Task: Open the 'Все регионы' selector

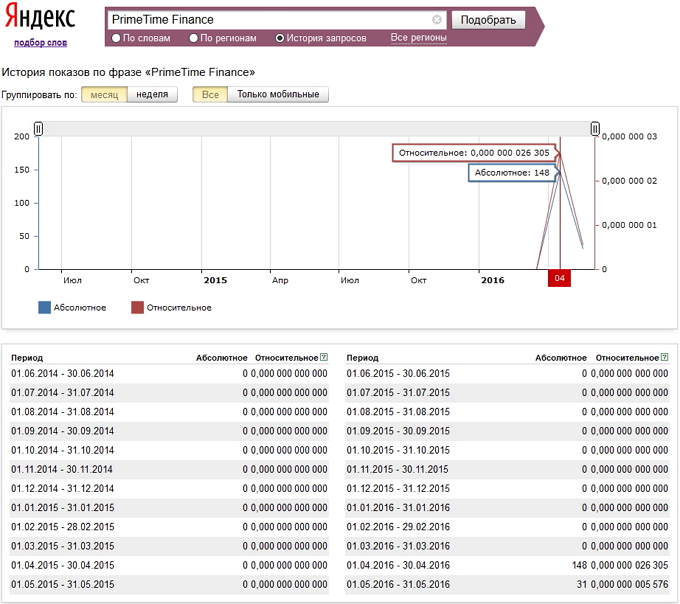Action: click(418, 38)
